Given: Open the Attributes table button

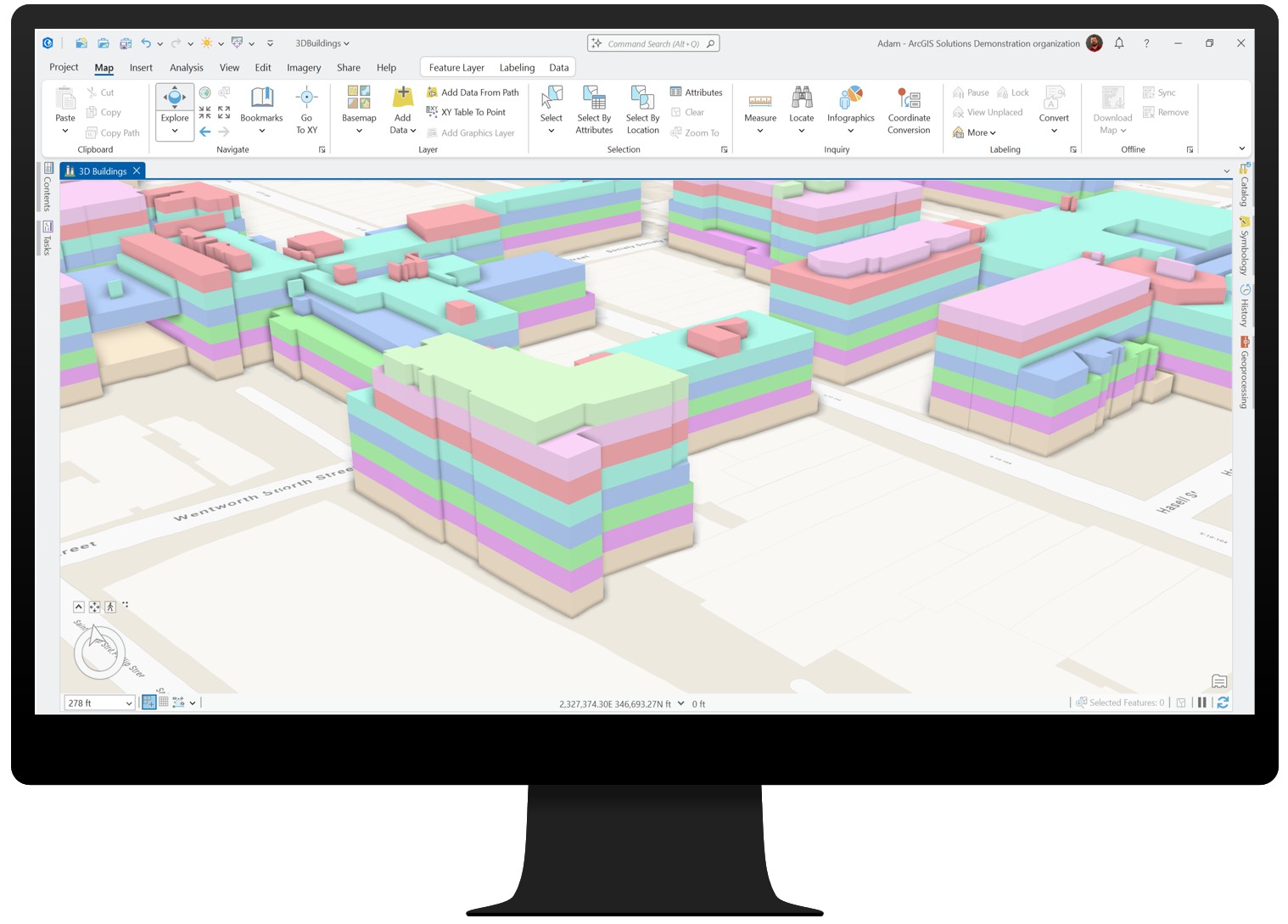Looking at the screenshot, I should pyautogui.click(x=697, y=92).
